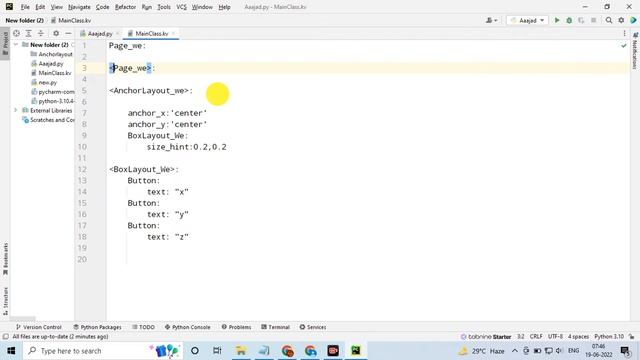Select Aaajad.py in project tree

[x=47, y=64]
